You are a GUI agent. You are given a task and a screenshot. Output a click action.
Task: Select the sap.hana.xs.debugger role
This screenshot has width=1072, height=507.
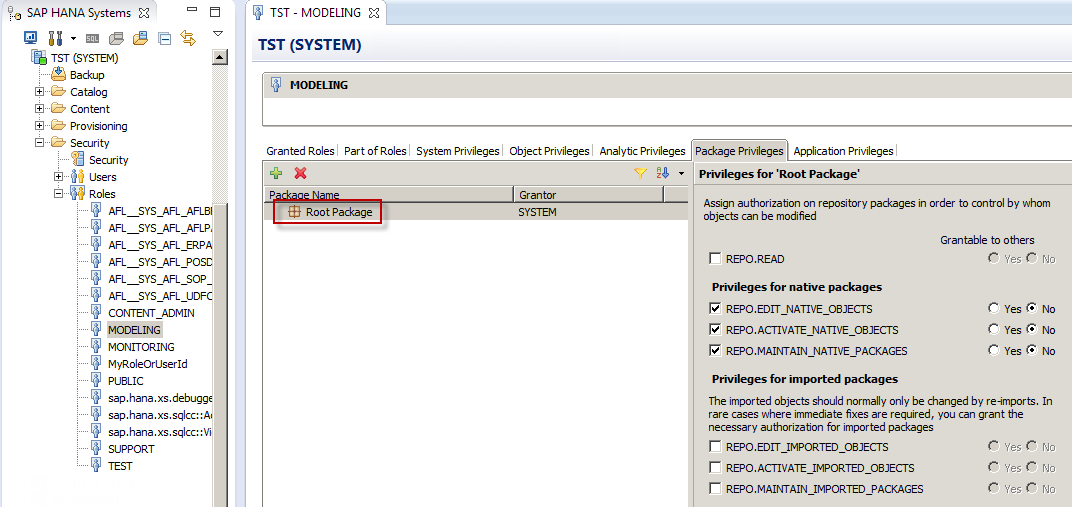point(161,398)
